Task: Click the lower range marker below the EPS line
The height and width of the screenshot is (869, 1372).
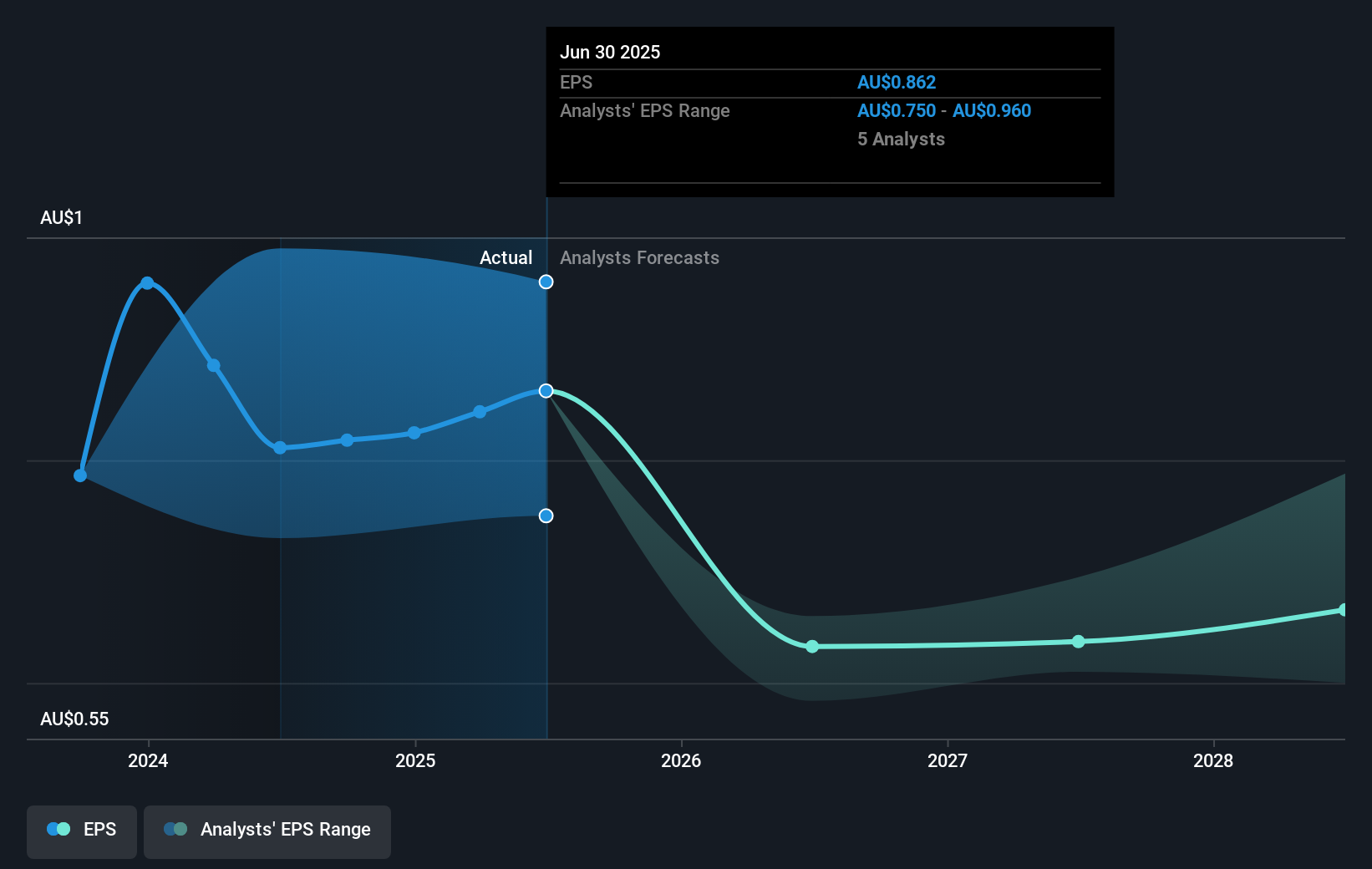Action: pos(546,516)
